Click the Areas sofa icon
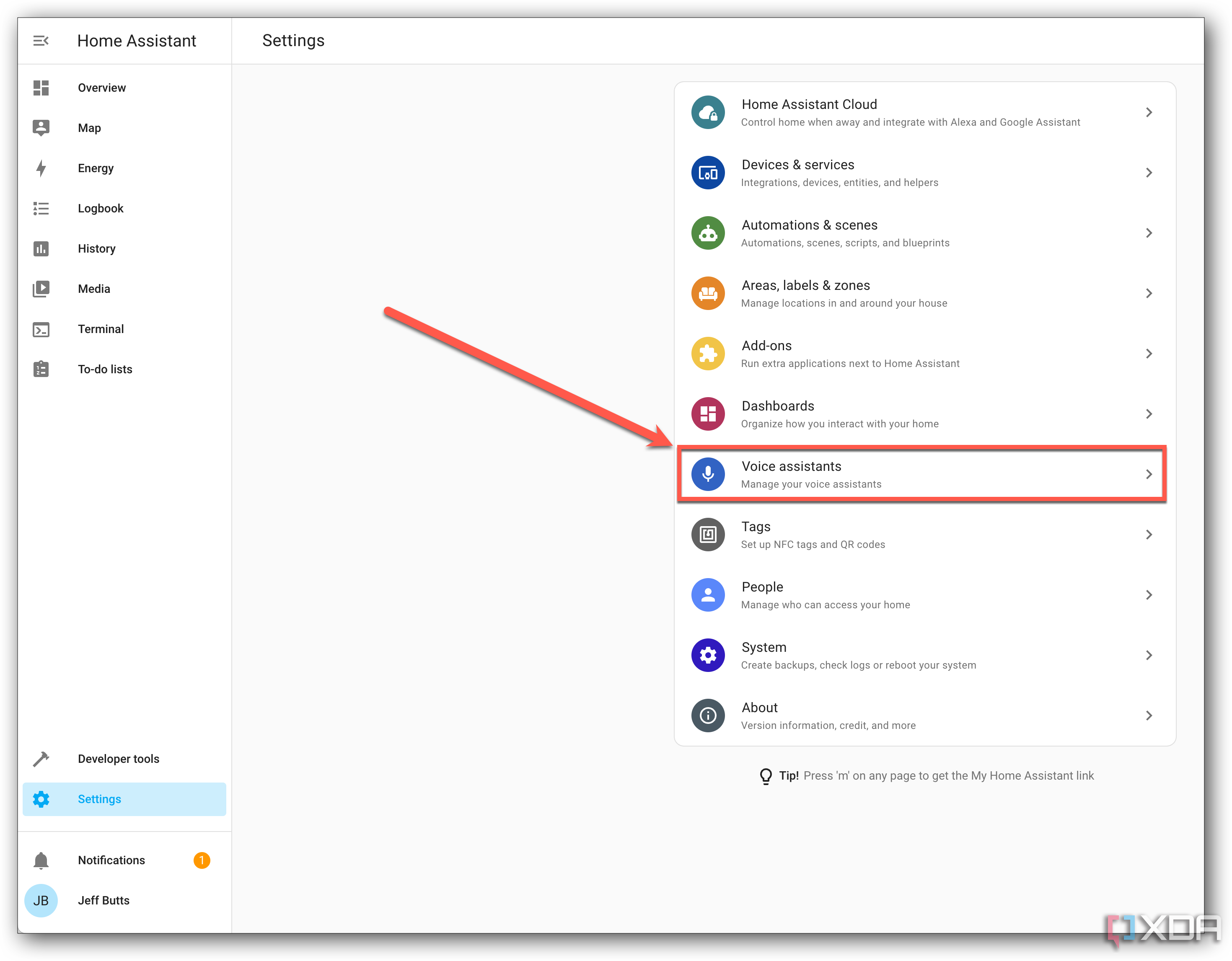This screenshot has width=1232, height=961. [708, 294]
